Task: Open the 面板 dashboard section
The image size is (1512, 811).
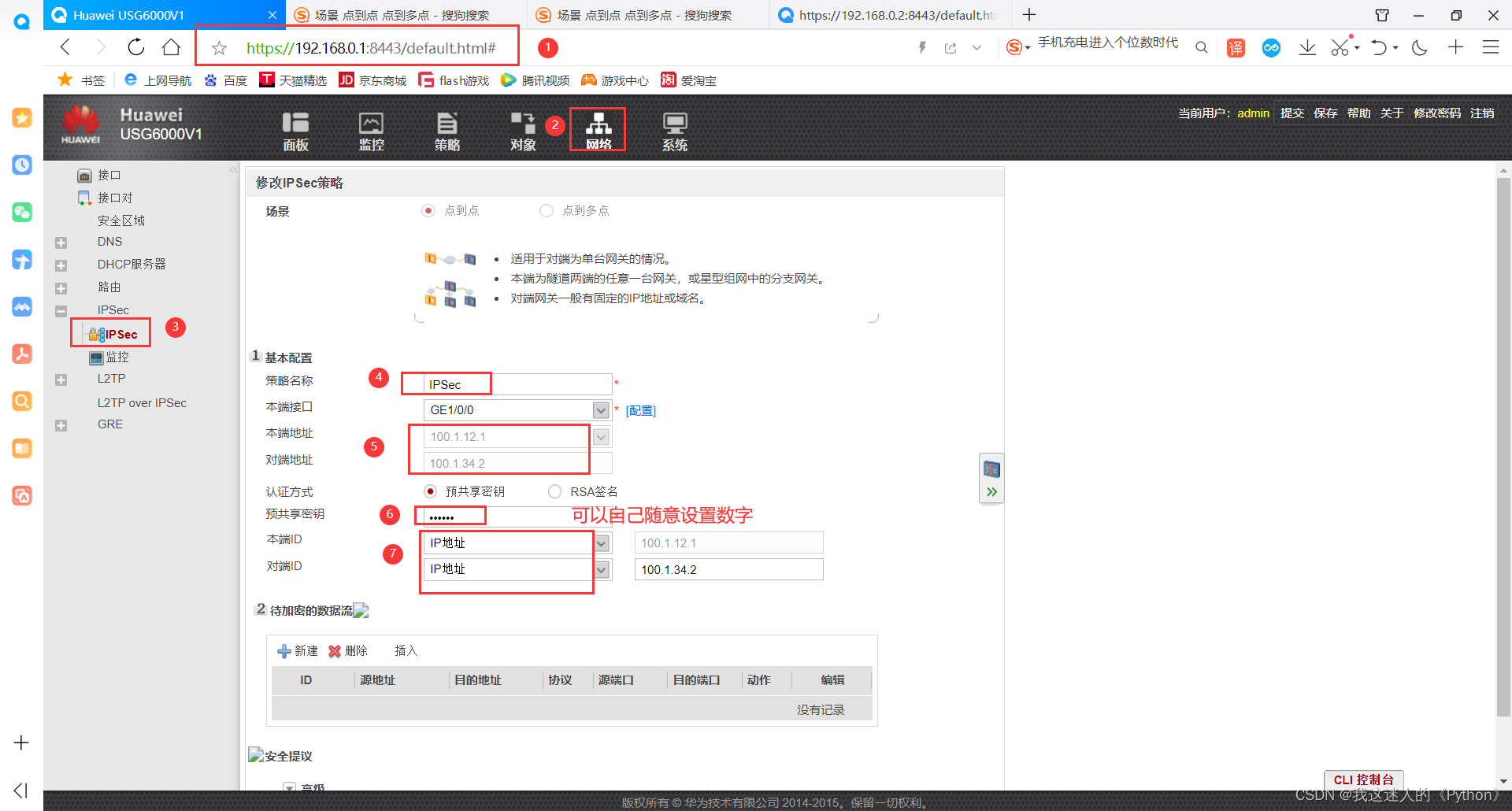Action: point(295,130)
